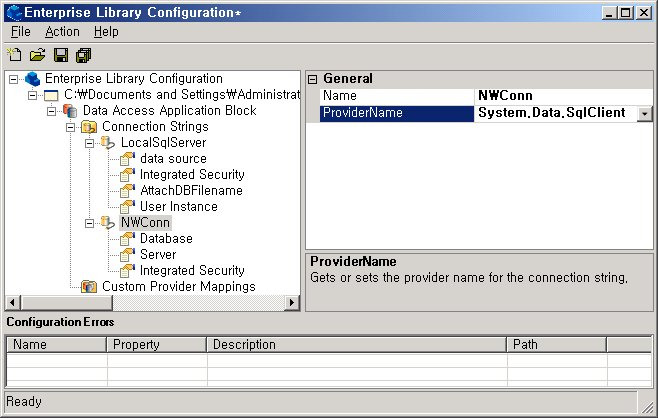The width and height of the screenshot is (658, 418).
Task: Select the AttachDBFilename tree item
Action: point(191,191)
